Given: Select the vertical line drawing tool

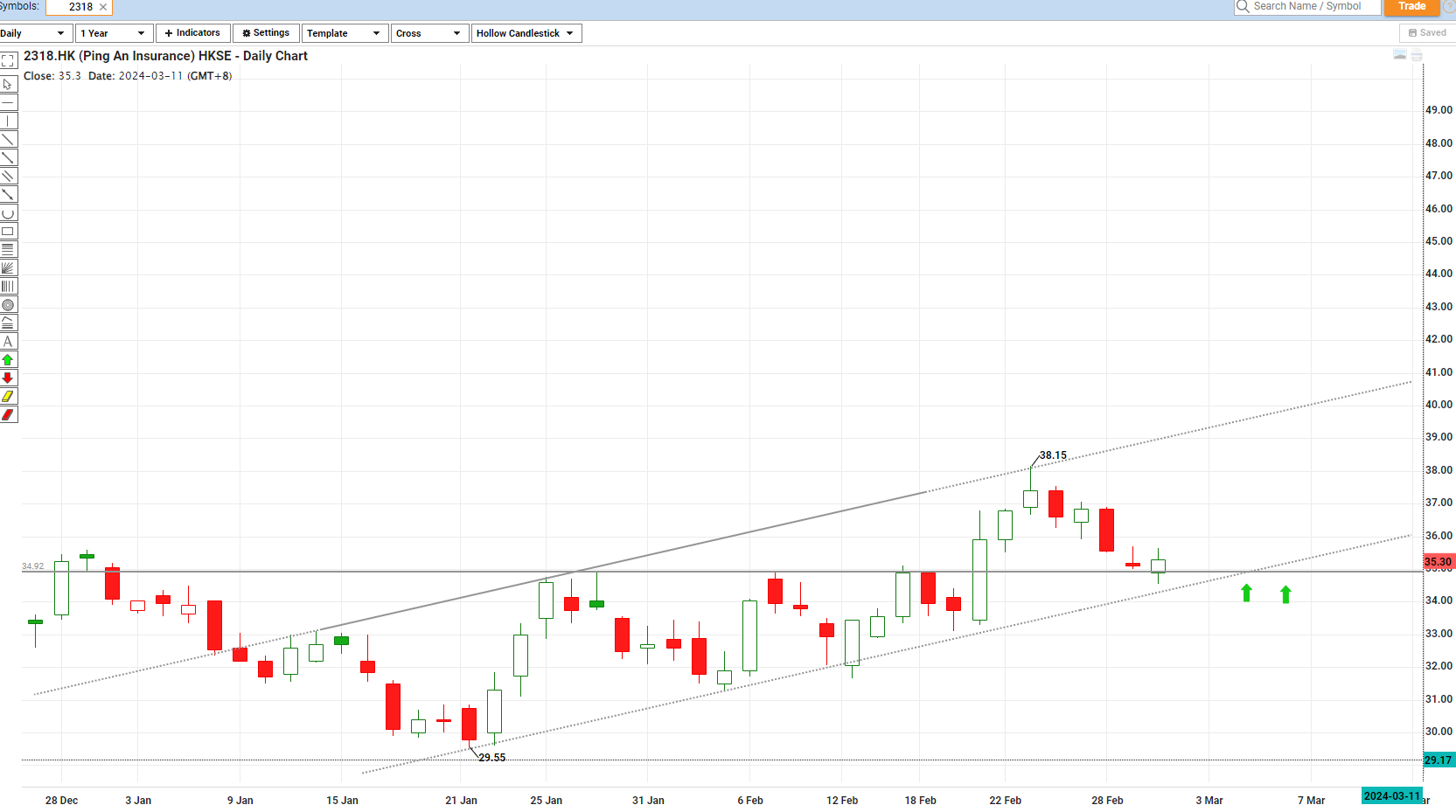Looking at the screenshot, I should tap(9, 121).
